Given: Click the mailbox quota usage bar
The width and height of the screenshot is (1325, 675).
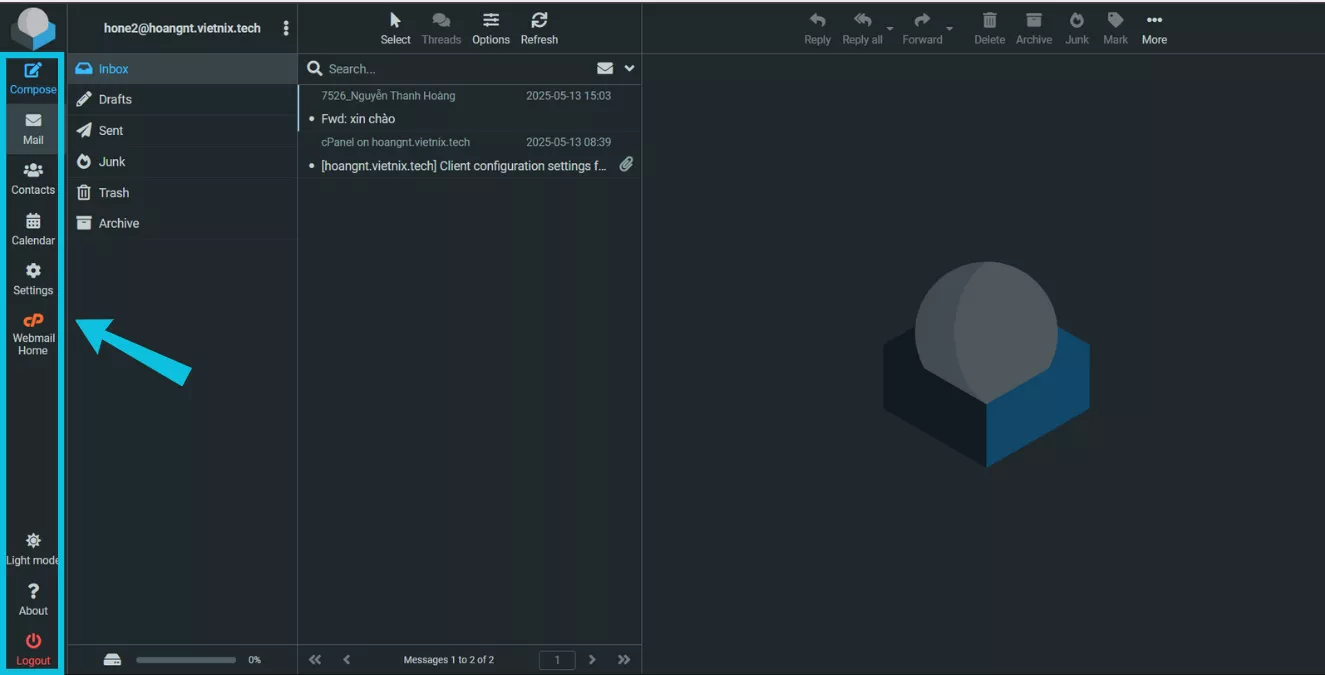Looking at the screenshot, I should [x=185, y=659].
